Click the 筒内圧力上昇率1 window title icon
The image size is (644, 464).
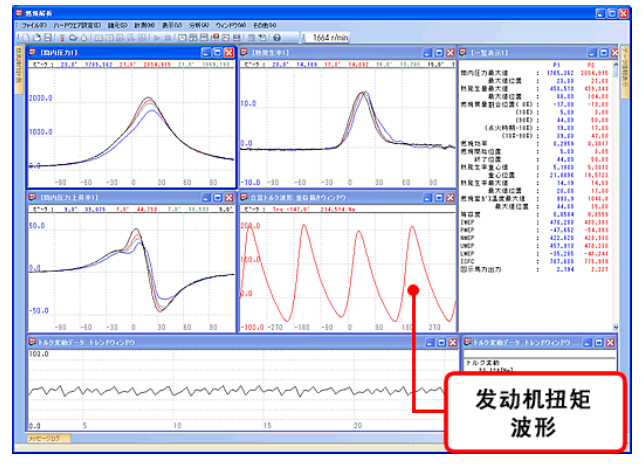32,198
